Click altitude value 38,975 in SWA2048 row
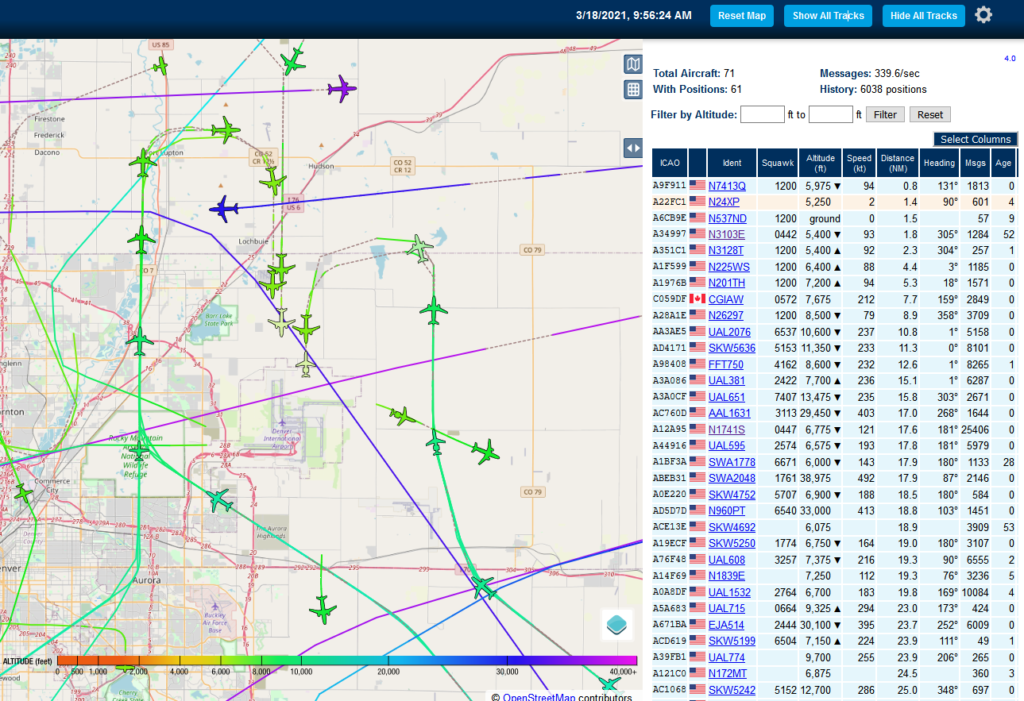Viewport: 1024px width, 701px height. click(x=815, y=478)
